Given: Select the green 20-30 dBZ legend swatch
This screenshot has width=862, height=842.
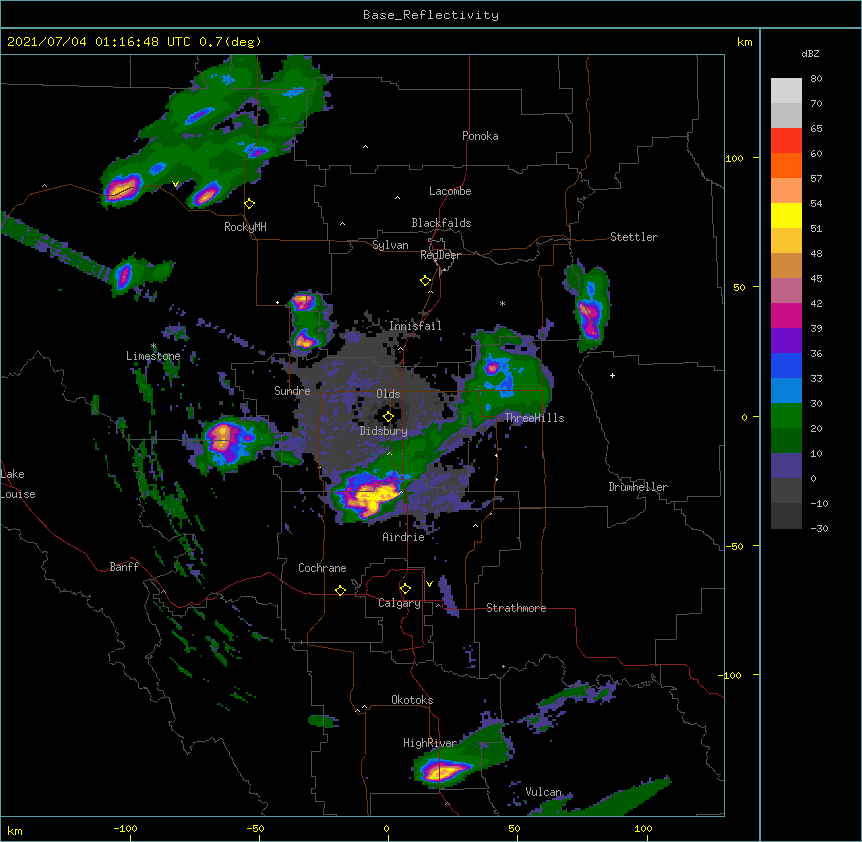Looking at the screenshot, I should 786,416.
